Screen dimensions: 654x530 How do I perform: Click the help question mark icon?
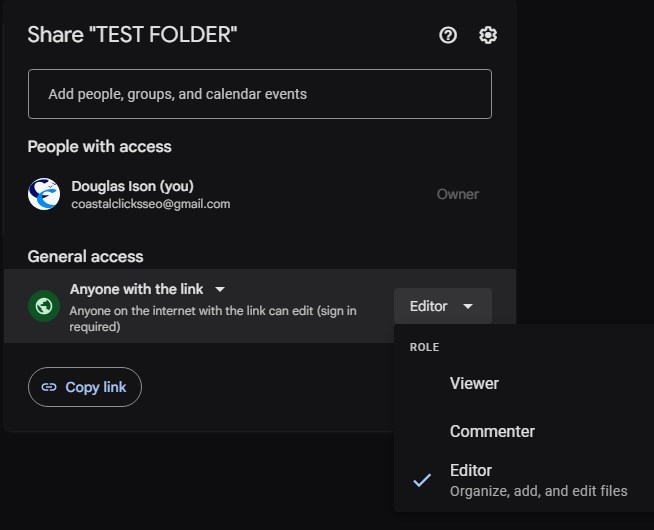tap(448, 35)
